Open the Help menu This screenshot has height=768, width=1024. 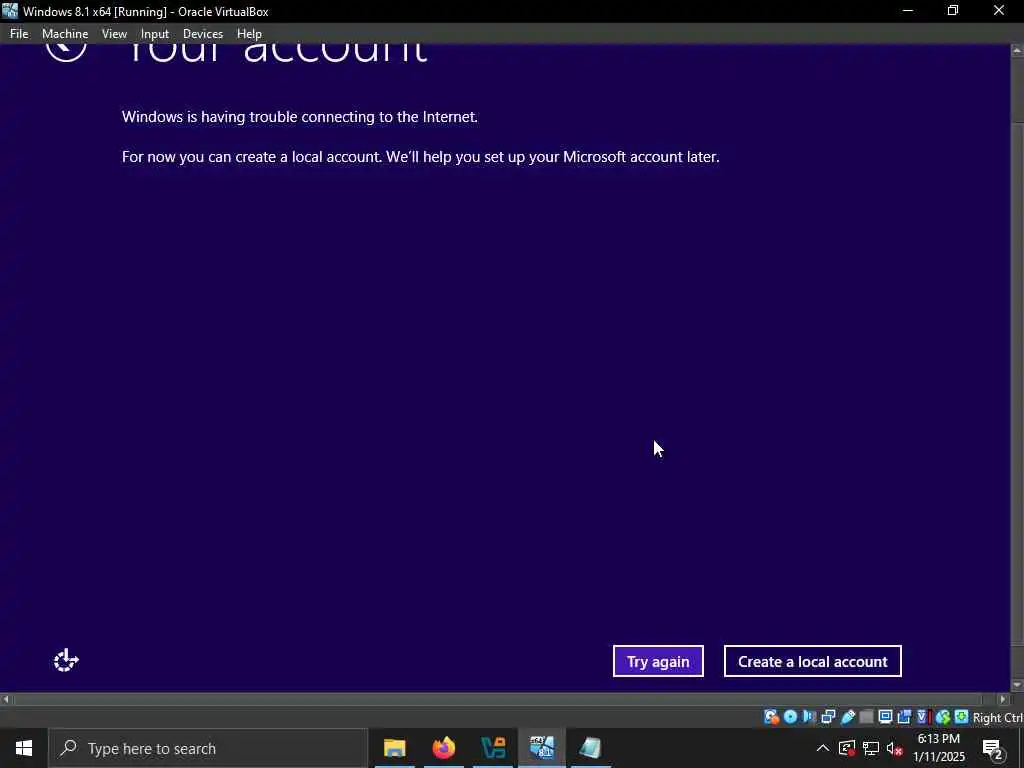pos(249,34)
